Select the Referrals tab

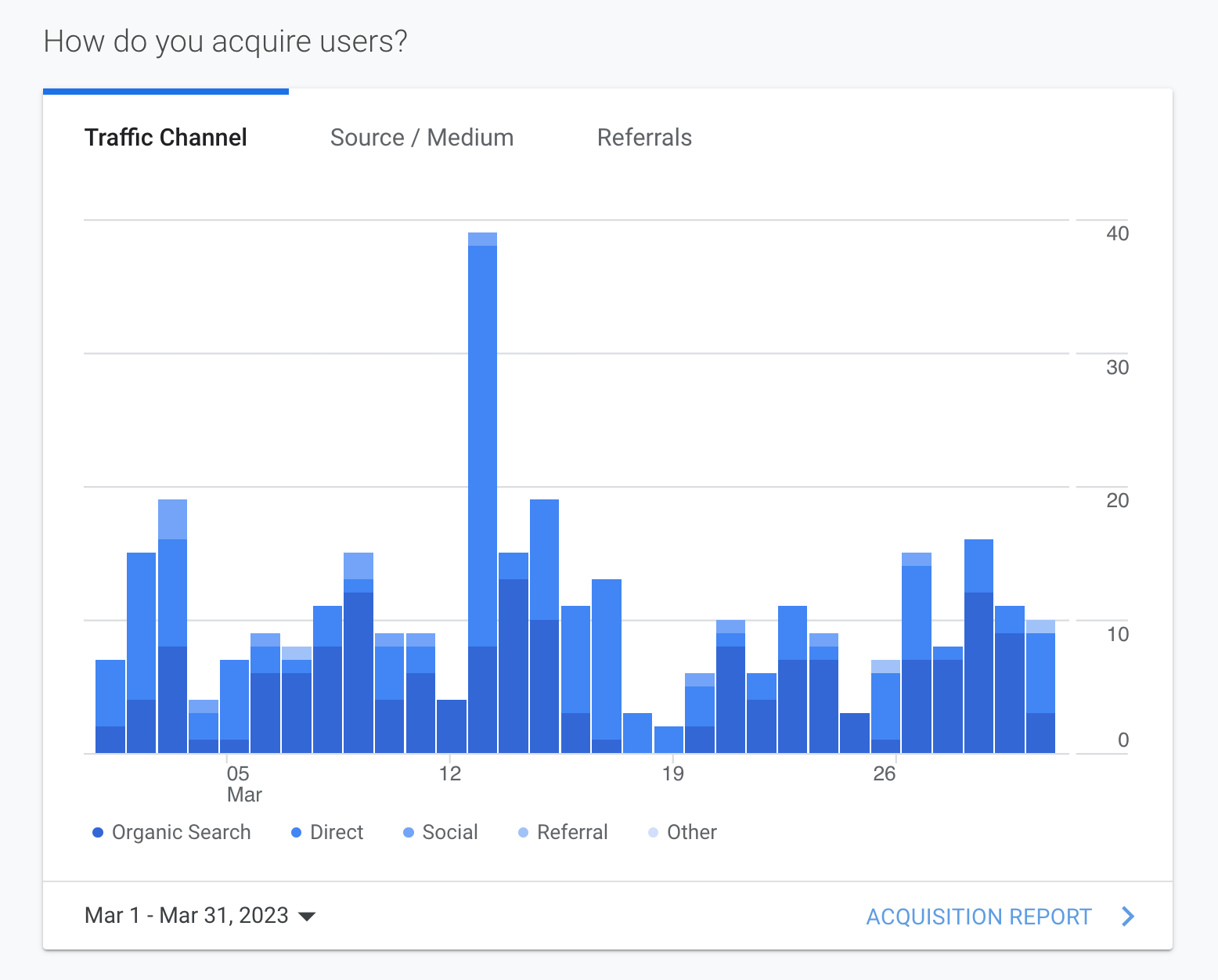pos(644,138)
